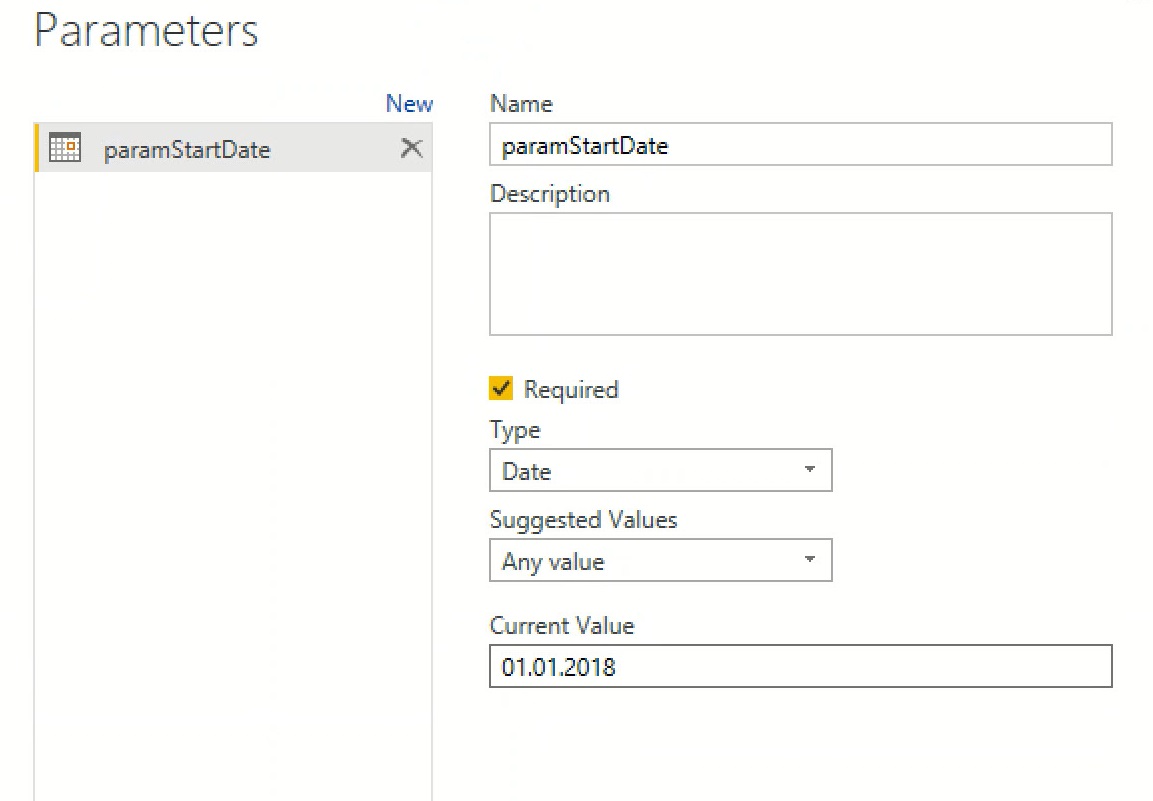Click the yellow accent bar next to paramStartDate
Image resolution: width=1153 pixels, height=801 pixels.
36,147
